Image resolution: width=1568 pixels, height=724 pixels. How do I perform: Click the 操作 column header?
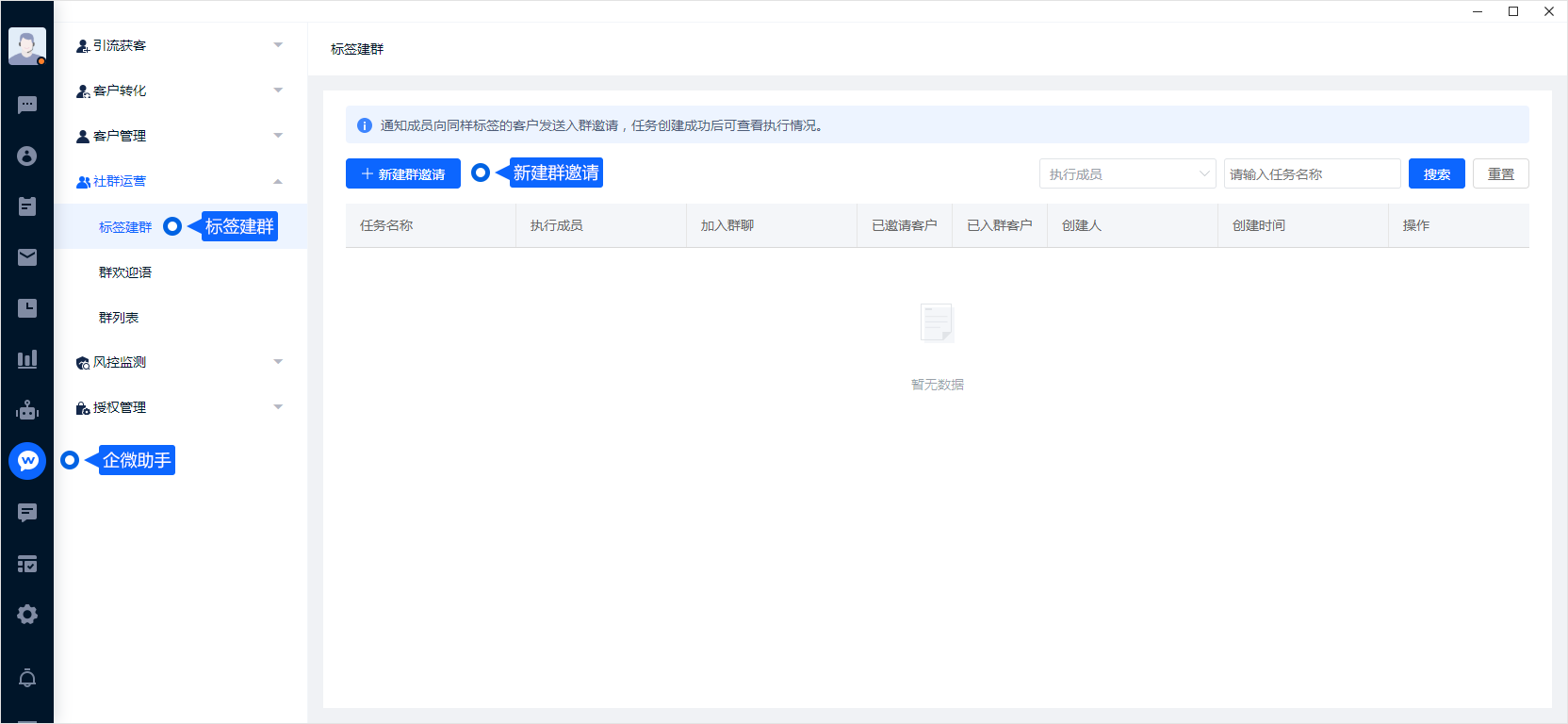point(1459,225)
